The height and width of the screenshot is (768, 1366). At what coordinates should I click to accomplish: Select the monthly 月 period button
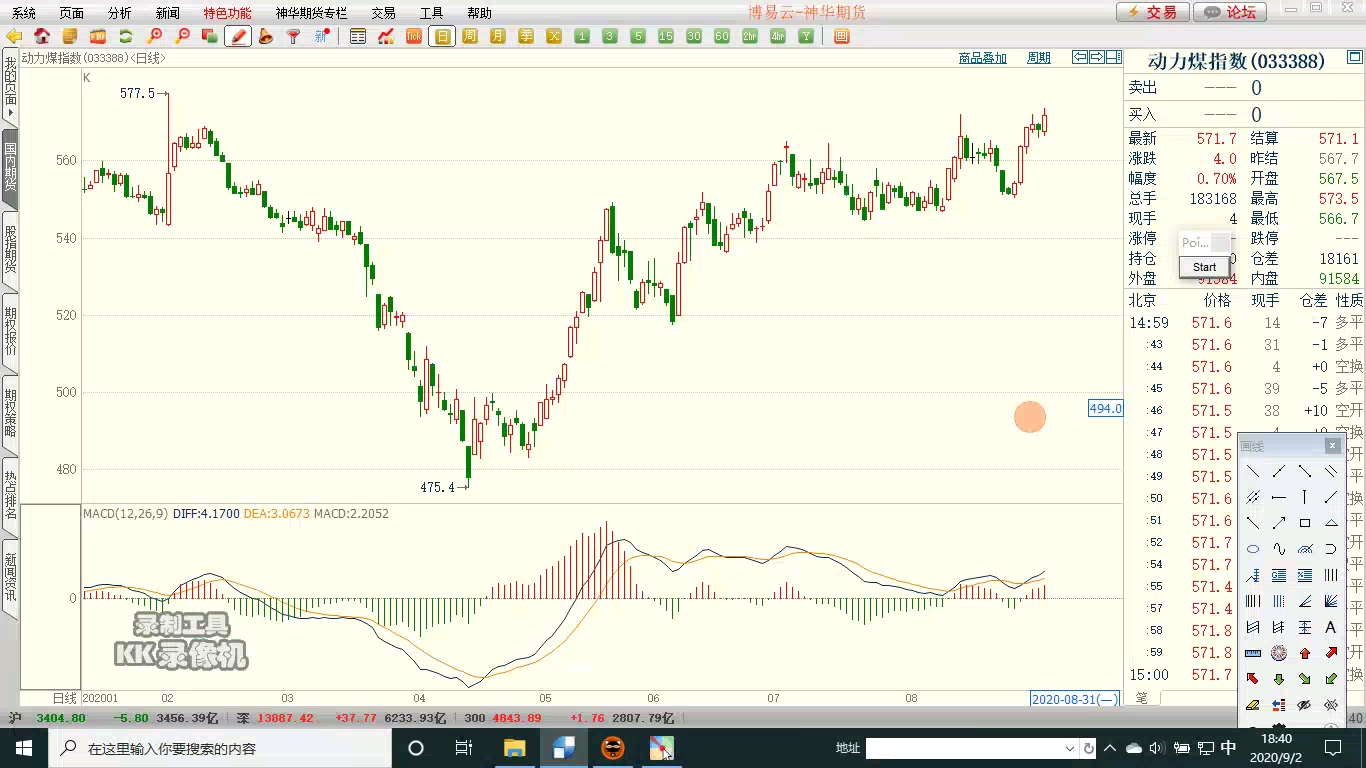coord(498,36)
